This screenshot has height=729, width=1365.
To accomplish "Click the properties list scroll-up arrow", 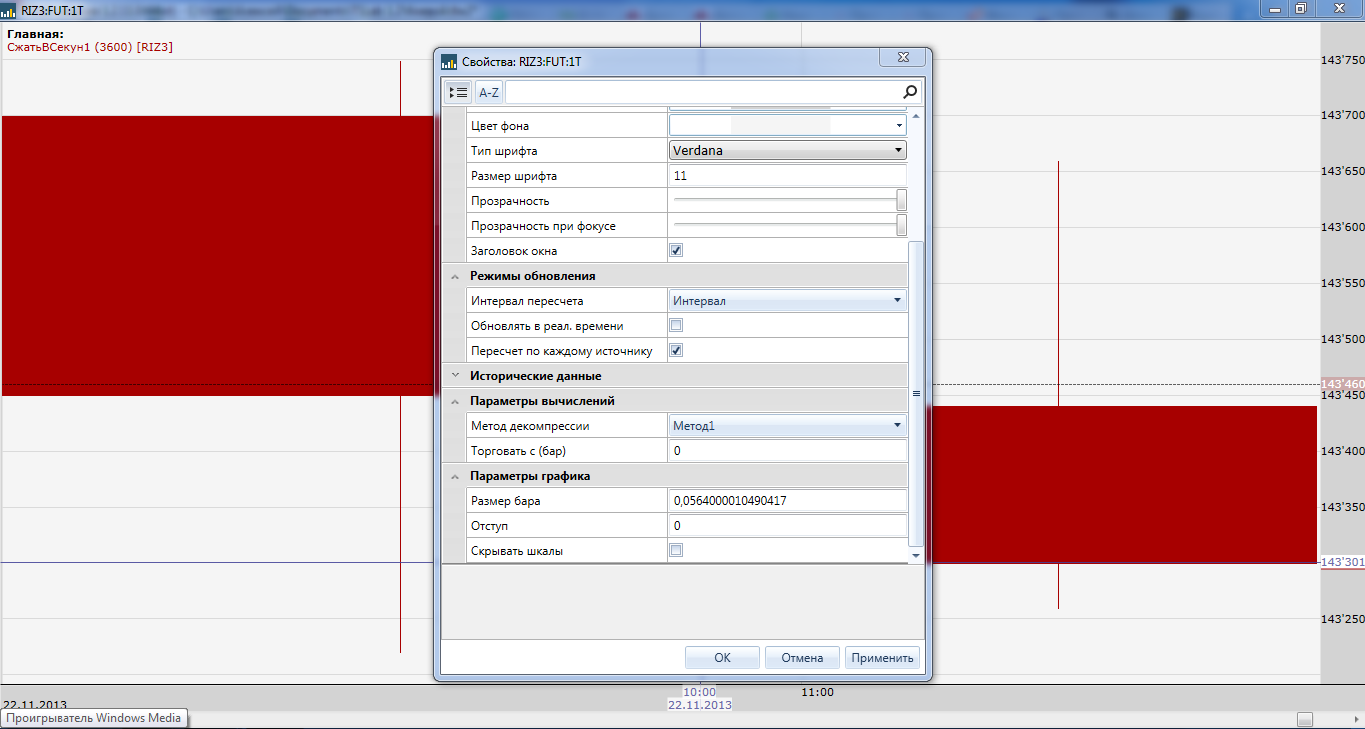I will point(916,116).
